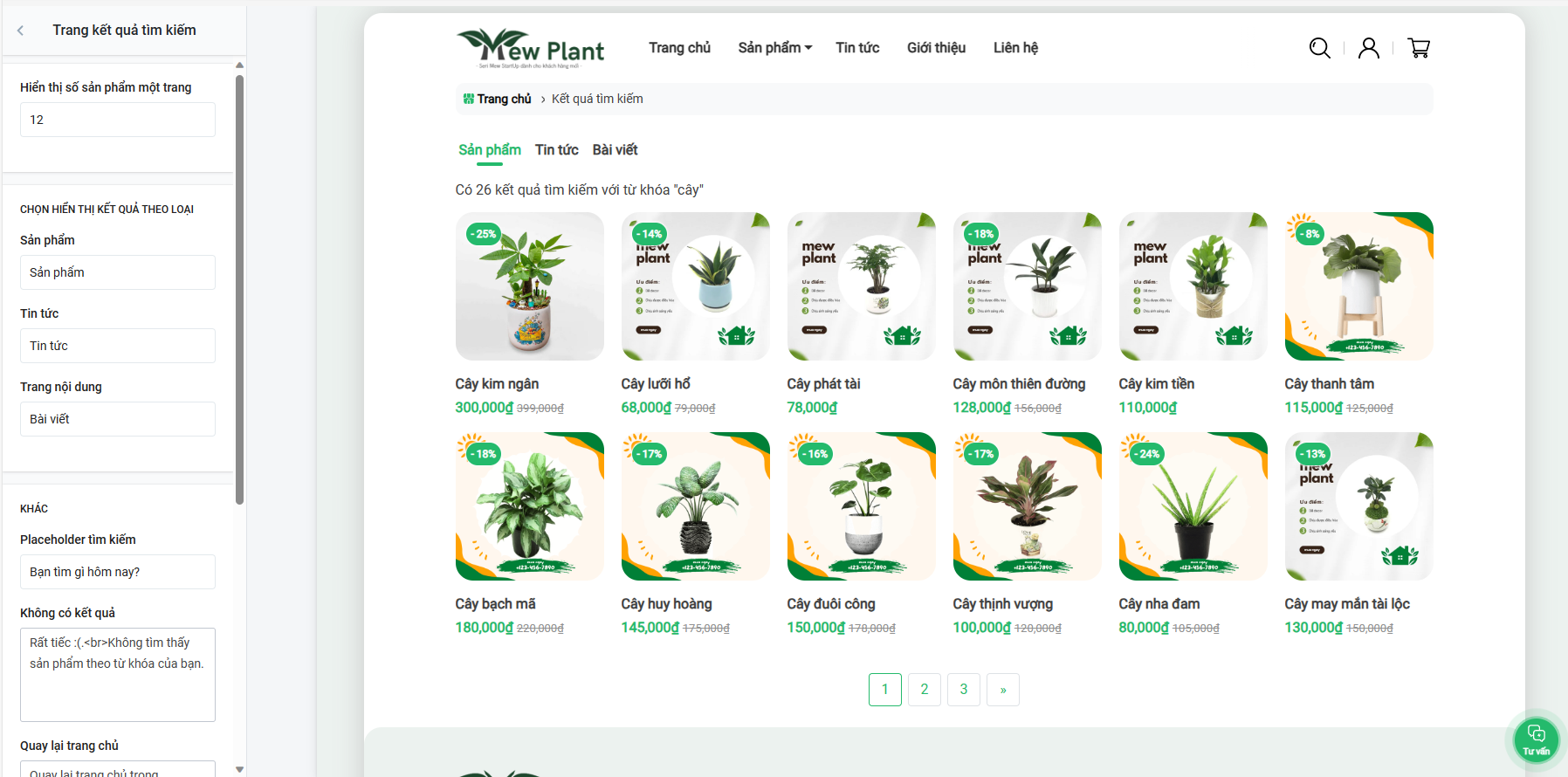Click the Placeholder tìm kiếm input field
The width and height of the screenshot is (1568, 777).
click(x=118, y=572)
